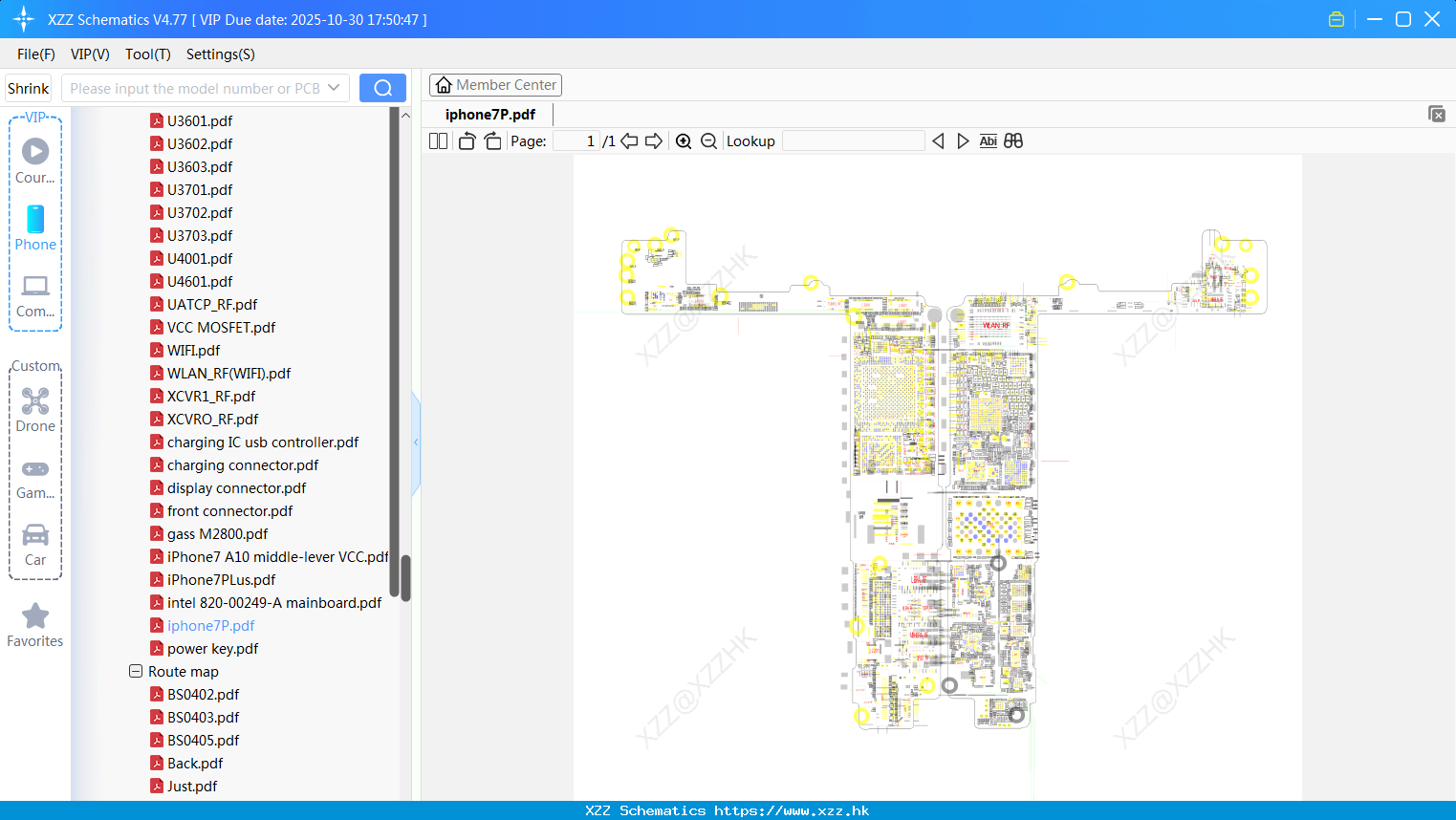Find next lookup match triangle
The height and width of the screenshot is (820, 1456).
pos(963,140)
